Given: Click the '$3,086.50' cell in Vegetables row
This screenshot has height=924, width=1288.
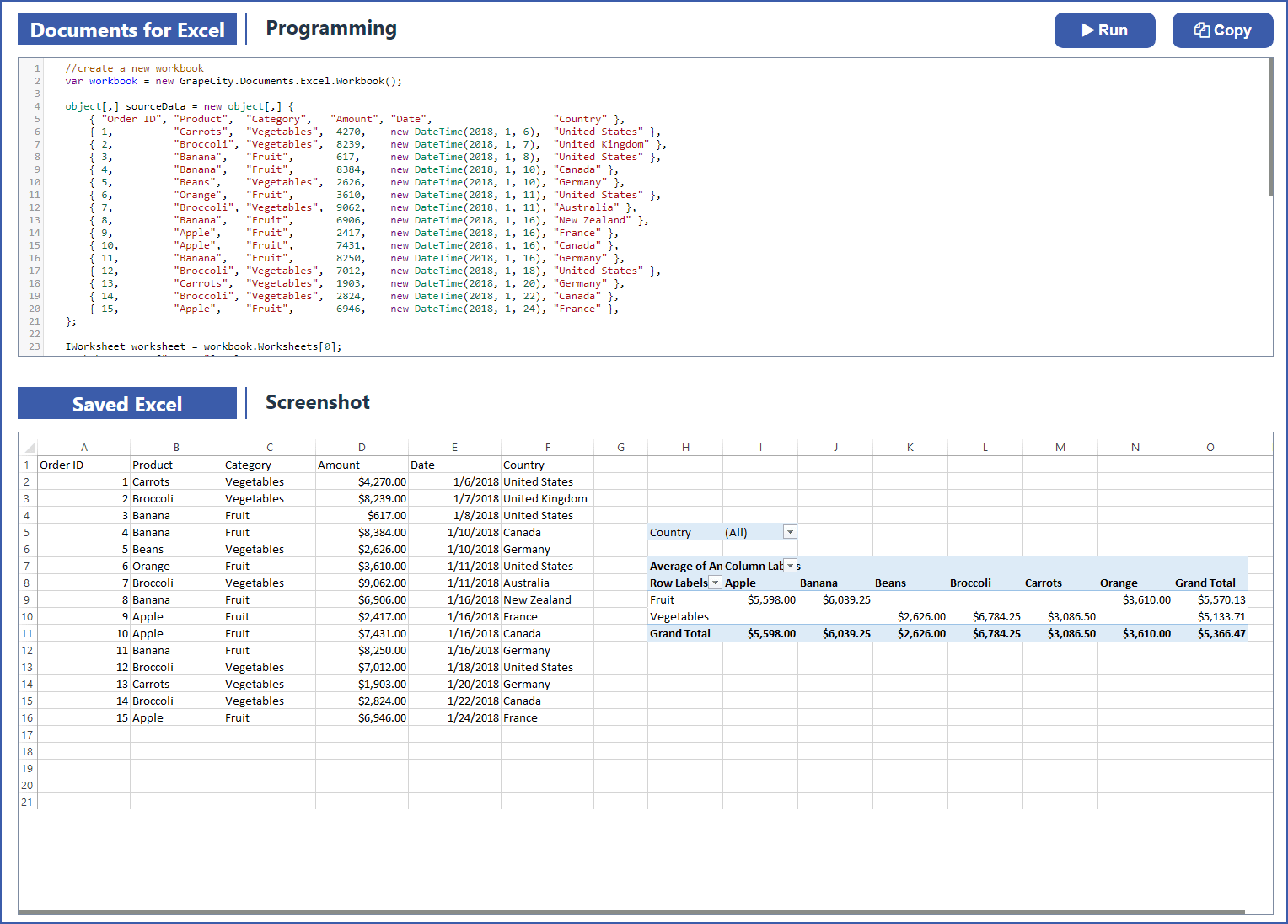Looking at the screenshot, I should (x=1060, y=616).
